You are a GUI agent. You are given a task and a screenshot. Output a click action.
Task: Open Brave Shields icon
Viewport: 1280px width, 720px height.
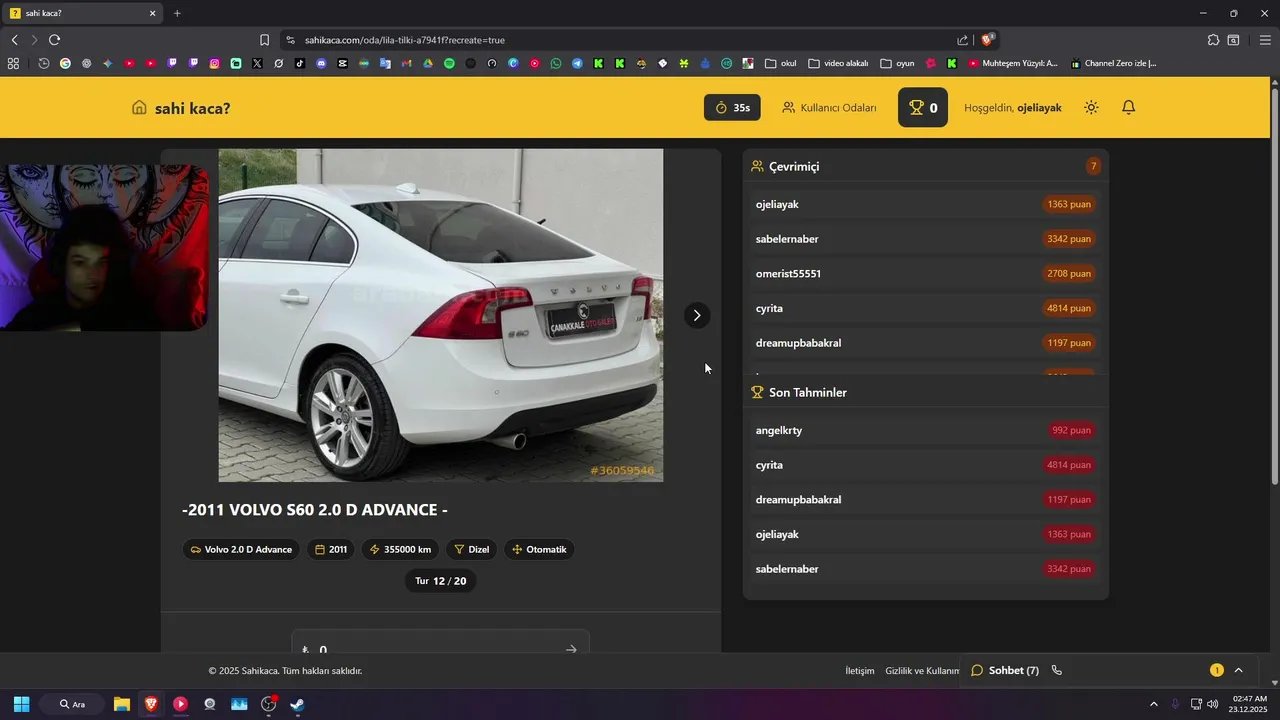[x=987, y=40]
